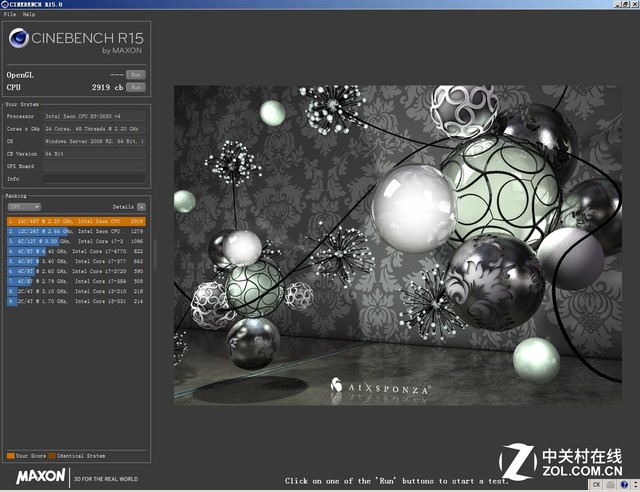Click the Identical System legend swatch

point(52,456)
